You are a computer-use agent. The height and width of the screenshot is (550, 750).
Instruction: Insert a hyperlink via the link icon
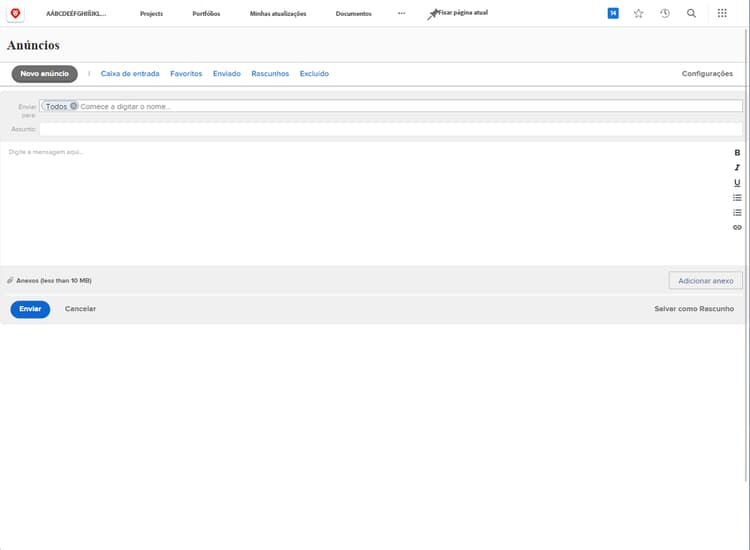pyautogui.click(x=737, y=227)
